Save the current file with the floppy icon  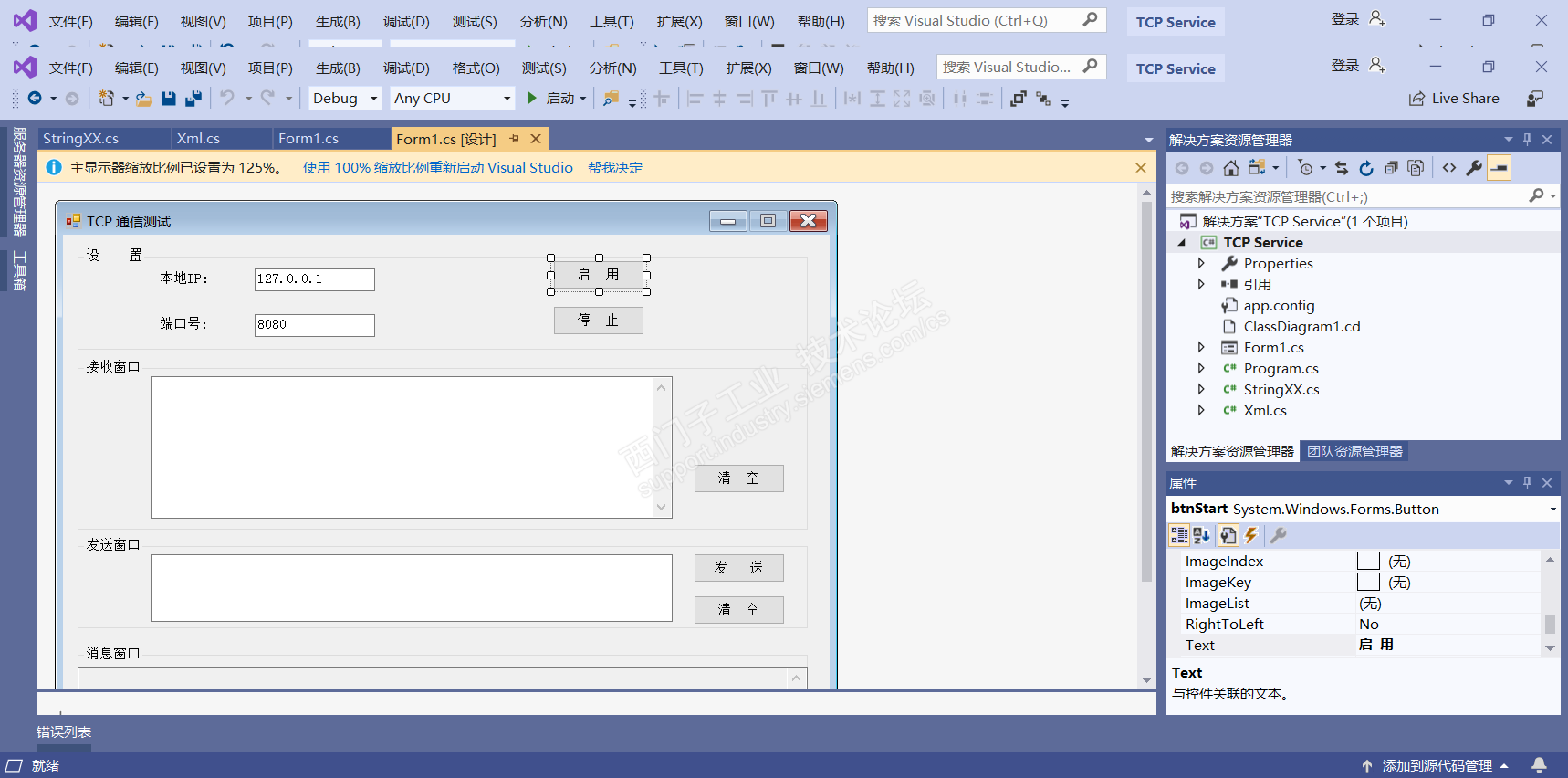click(x=169, y=98)
